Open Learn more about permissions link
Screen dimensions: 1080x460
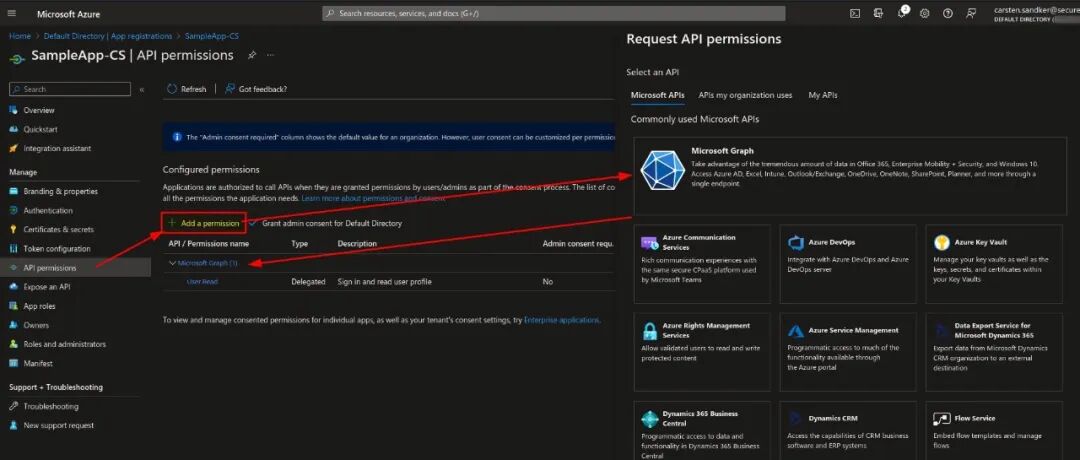[x=373, y=198]
